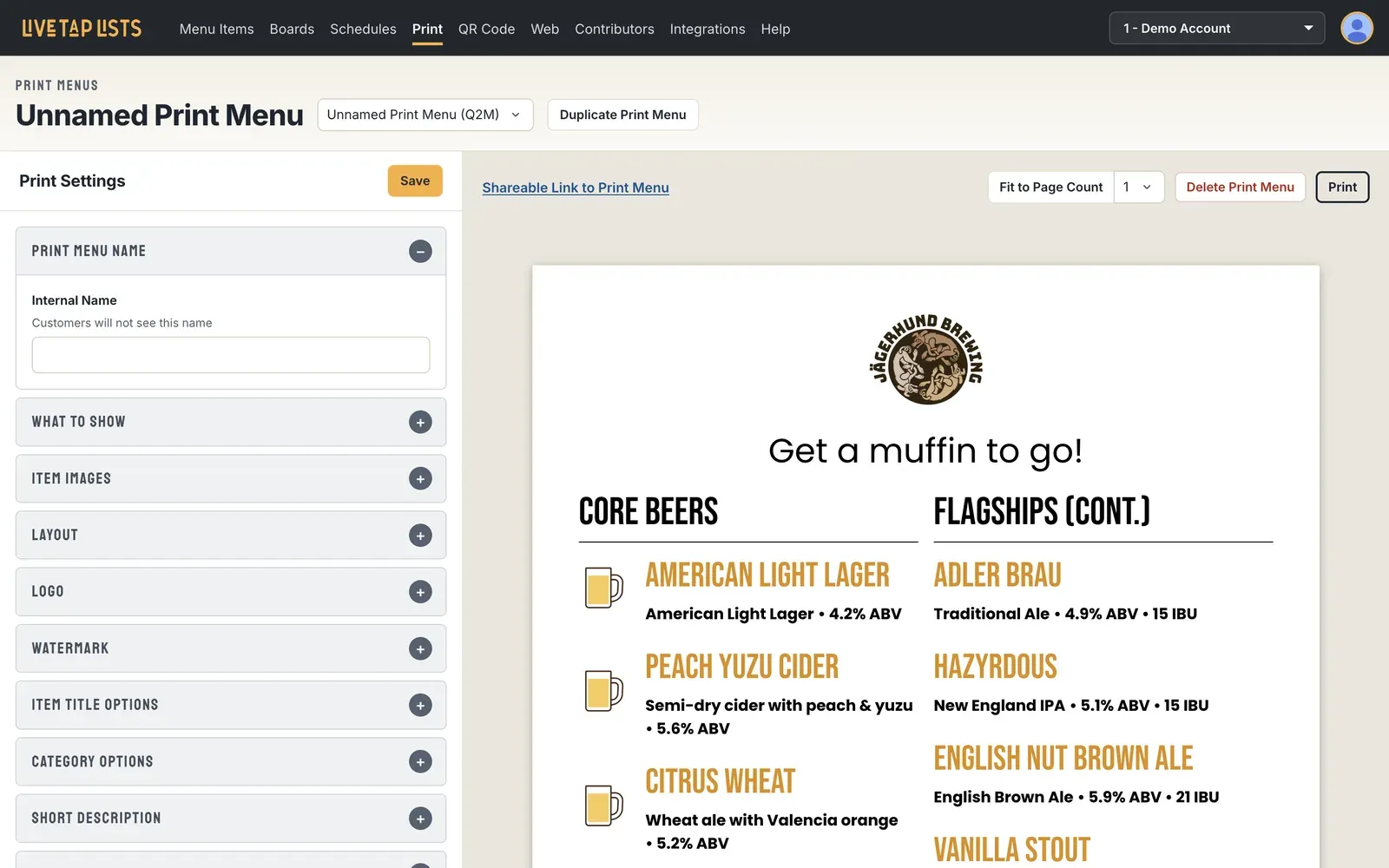Save the print settings
1389x868 pixels.
click(415, 181)
